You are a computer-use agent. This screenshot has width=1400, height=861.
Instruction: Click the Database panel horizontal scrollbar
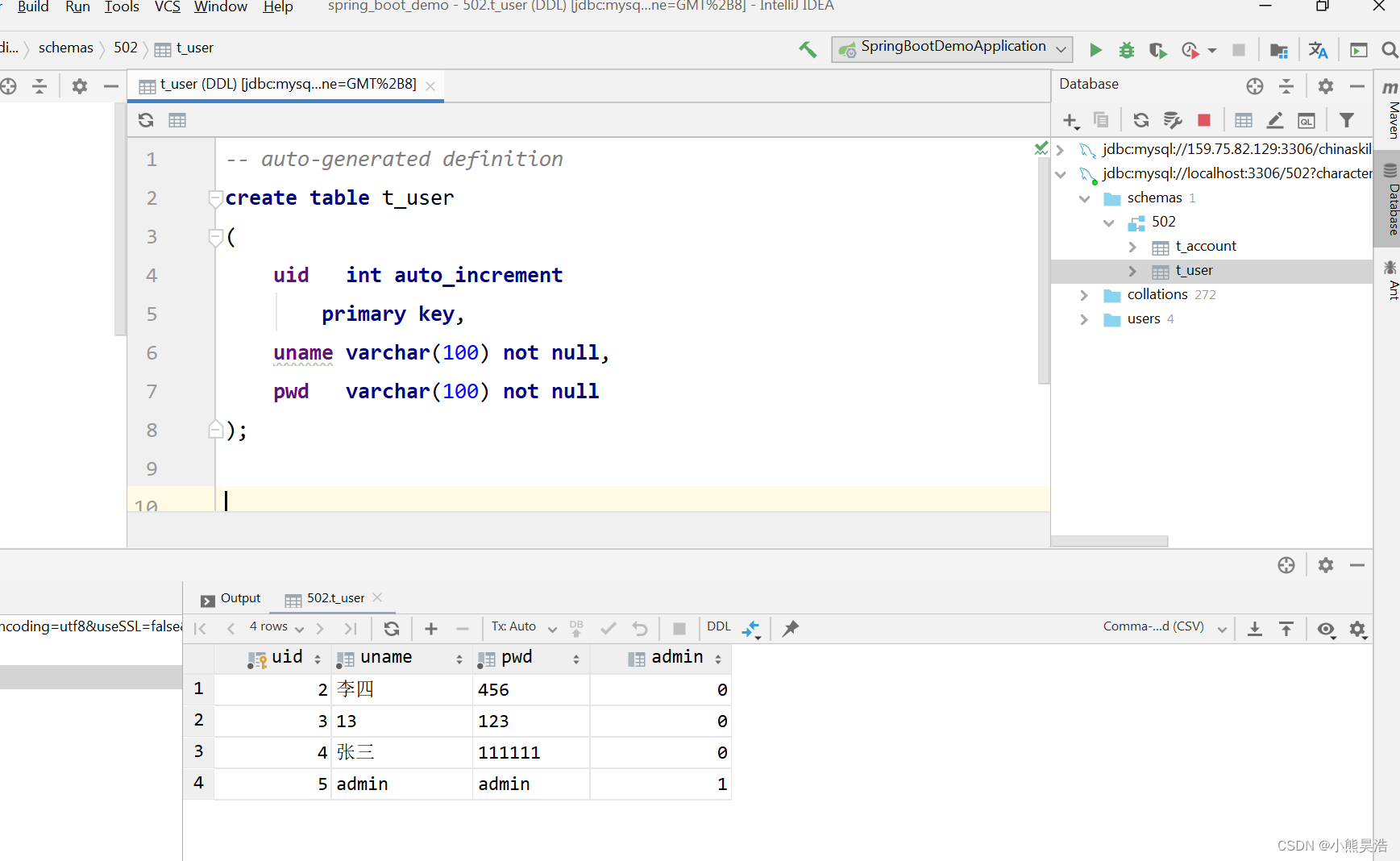click(1110, 541)
